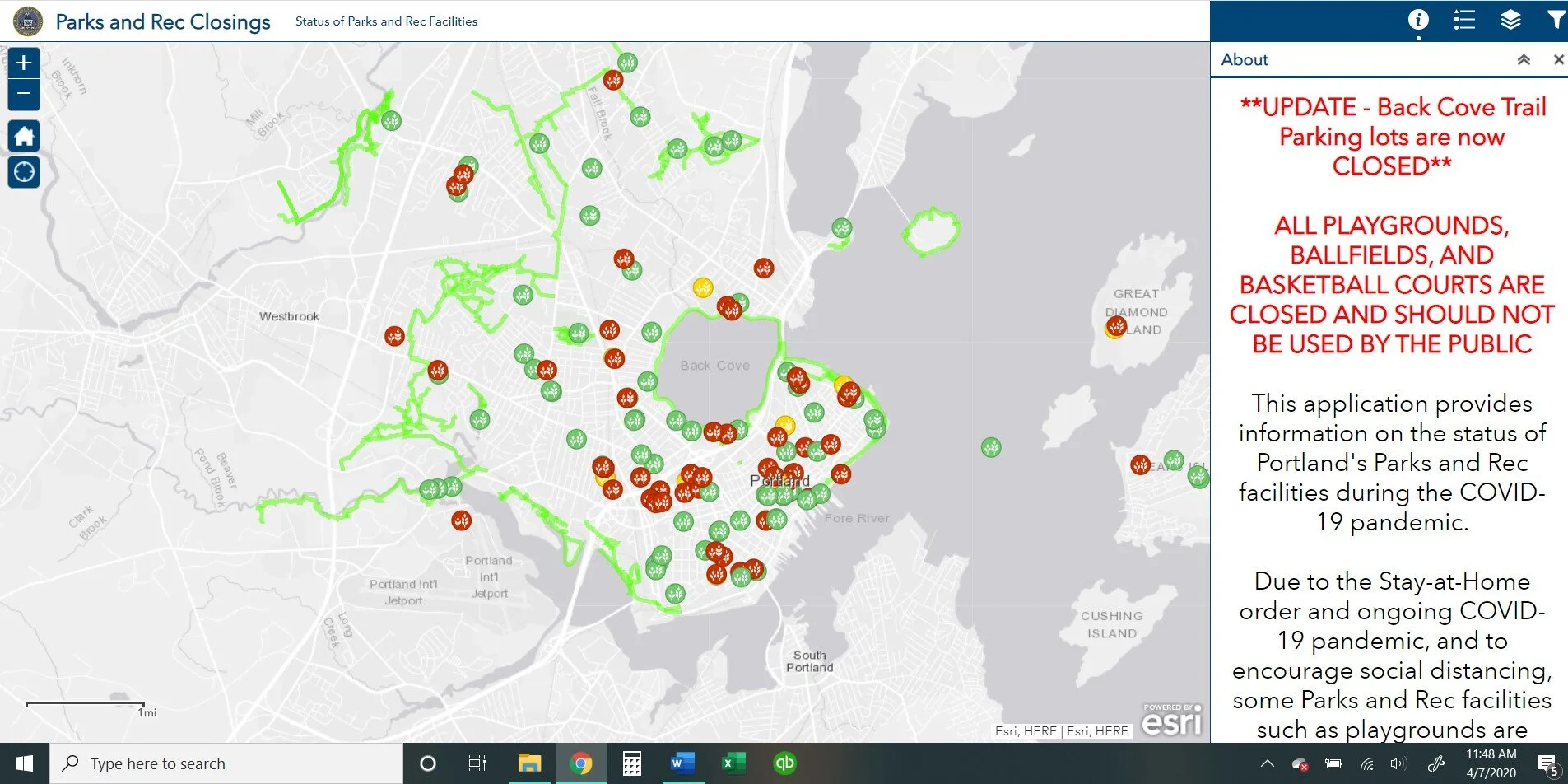Image resolution: width=1568 pixels, height=784 pixels.
Task: Open volume control in tray
Action: point(1398,764)
